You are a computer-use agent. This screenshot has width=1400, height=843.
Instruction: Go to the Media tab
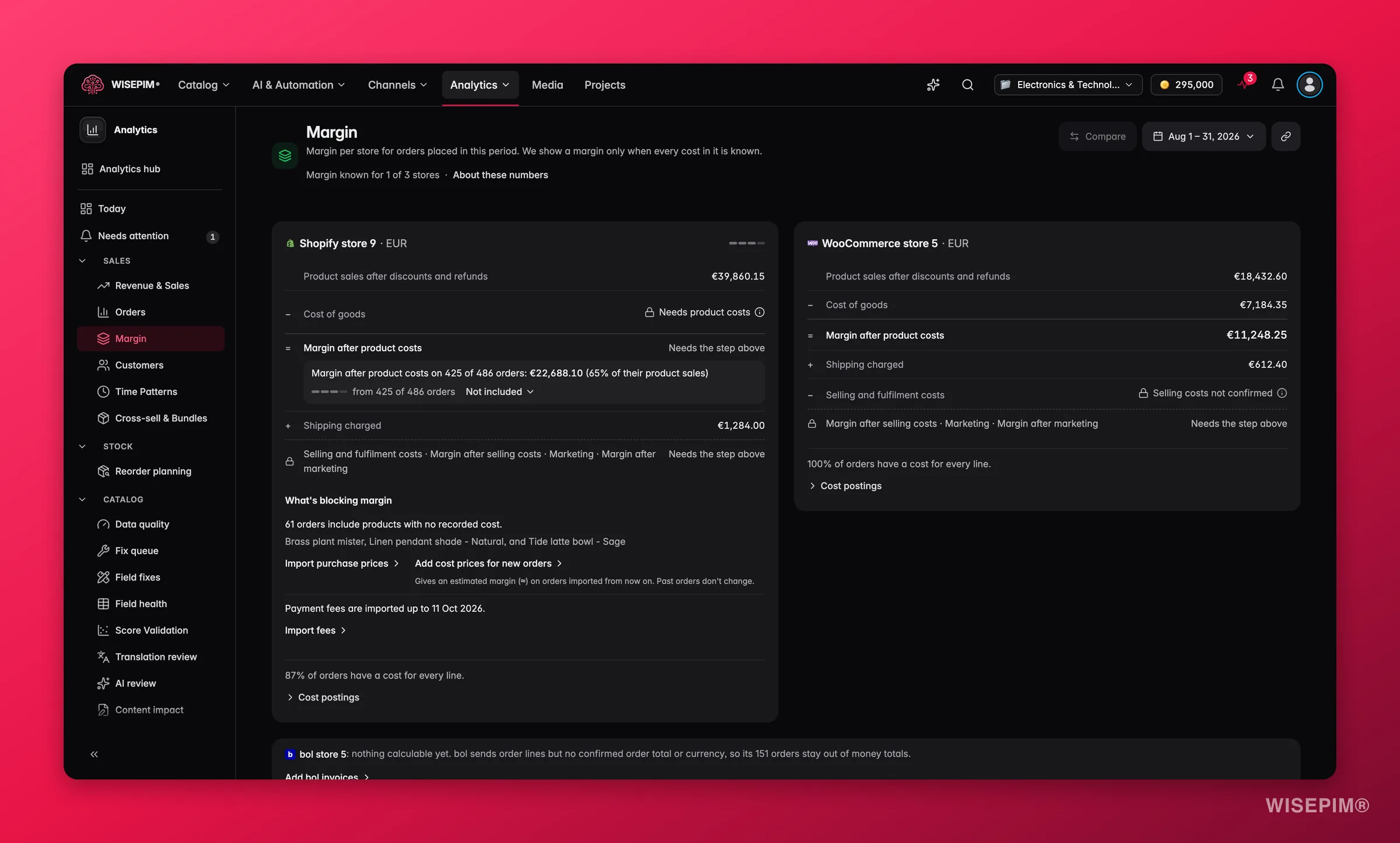click(547, 85)
